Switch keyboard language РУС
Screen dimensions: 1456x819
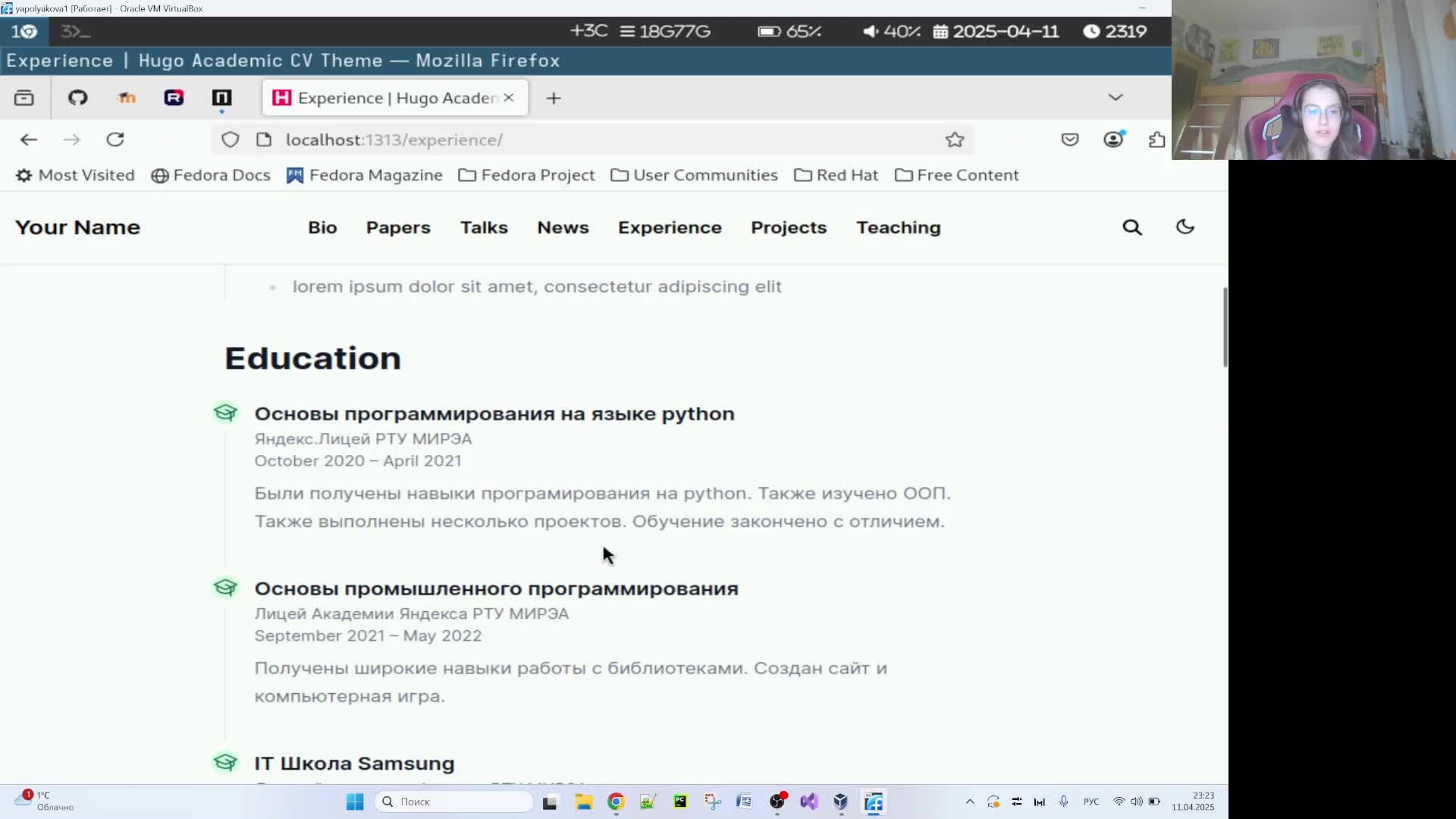coord(1091,802)
